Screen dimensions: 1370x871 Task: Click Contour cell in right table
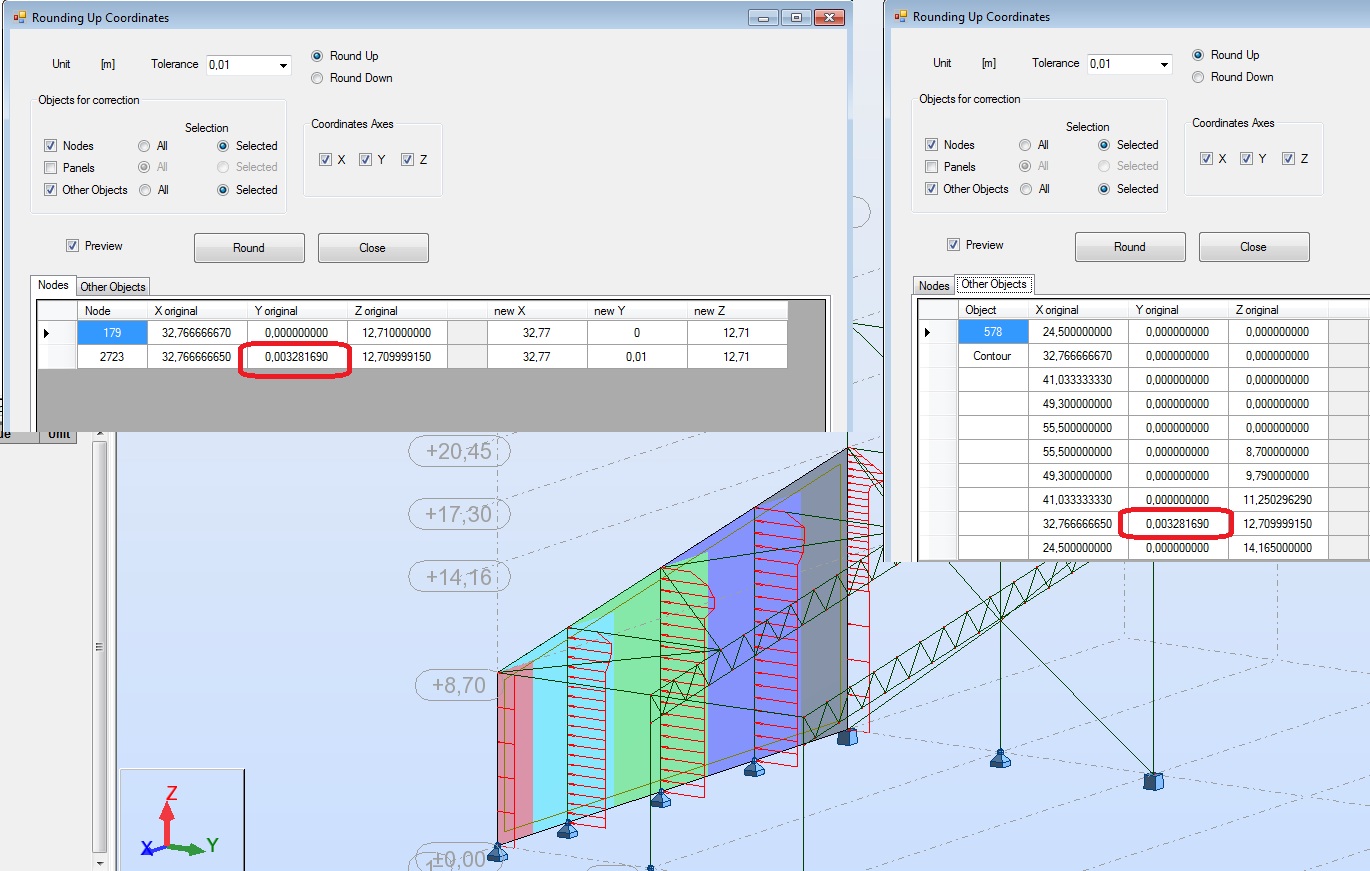click(x=993, y=356)
